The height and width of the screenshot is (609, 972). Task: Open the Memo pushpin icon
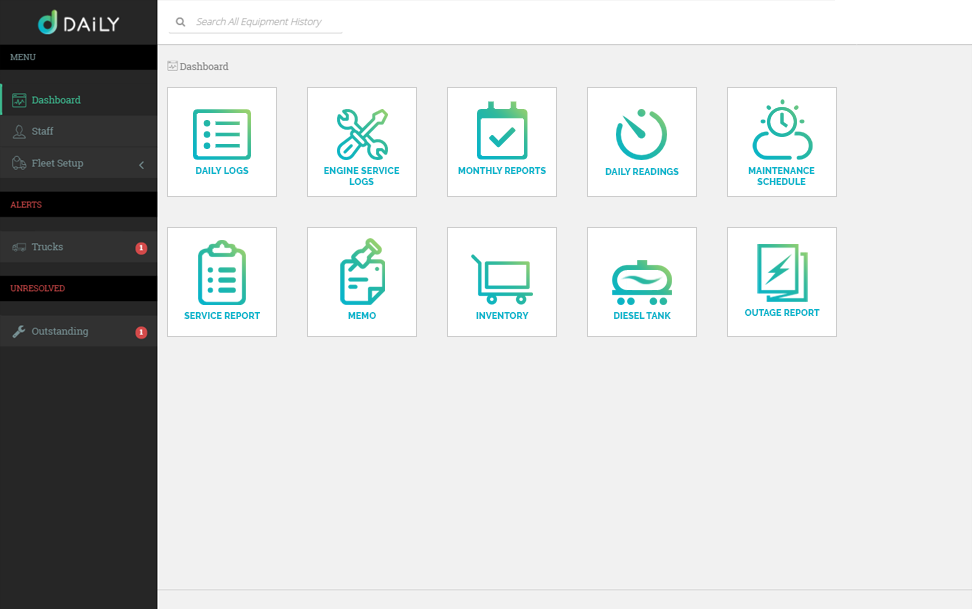(x=361, y=272)
